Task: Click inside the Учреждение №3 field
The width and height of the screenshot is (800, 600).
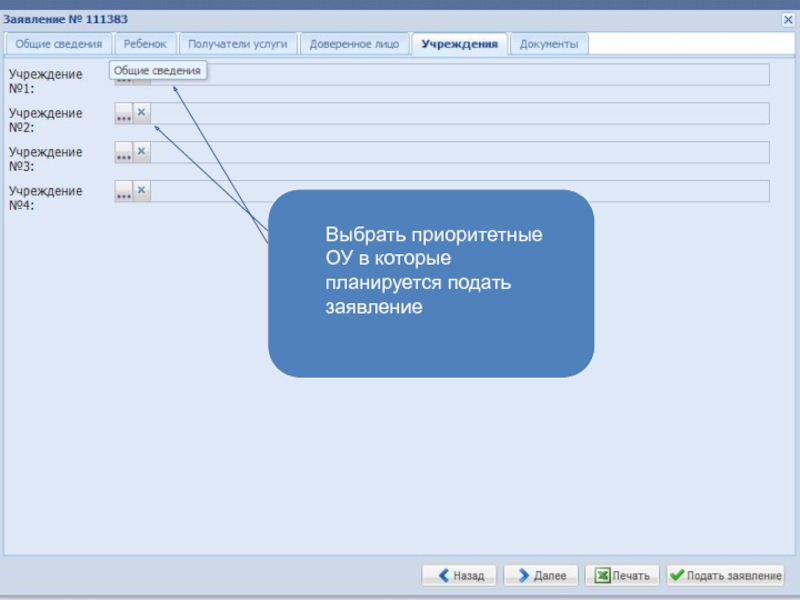Action: pyautogui.click(x=460, y=153)
